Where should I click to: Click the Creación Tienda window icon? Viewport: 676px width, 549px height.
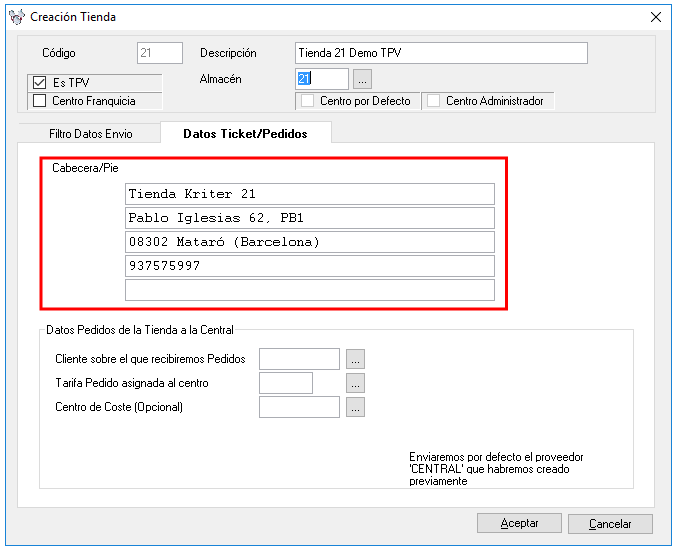16,17
